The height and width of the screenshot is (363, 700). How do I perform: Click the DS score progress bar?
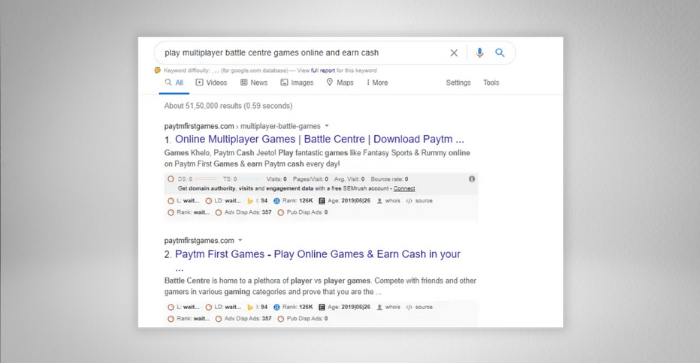pyautogui.click(x=205, y=179)
